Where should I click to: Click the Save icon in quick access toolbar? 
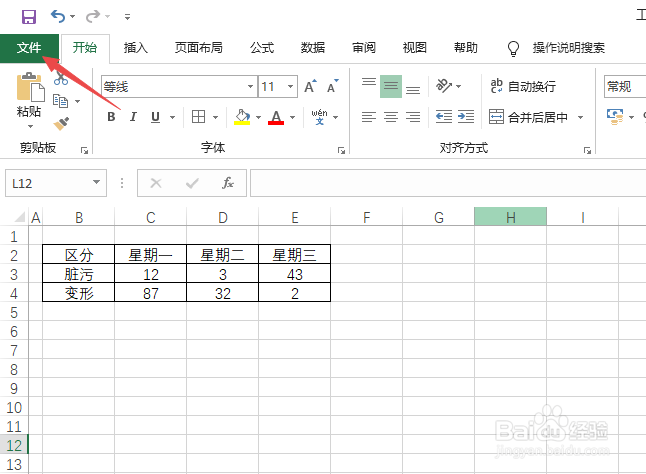point(29,17)
